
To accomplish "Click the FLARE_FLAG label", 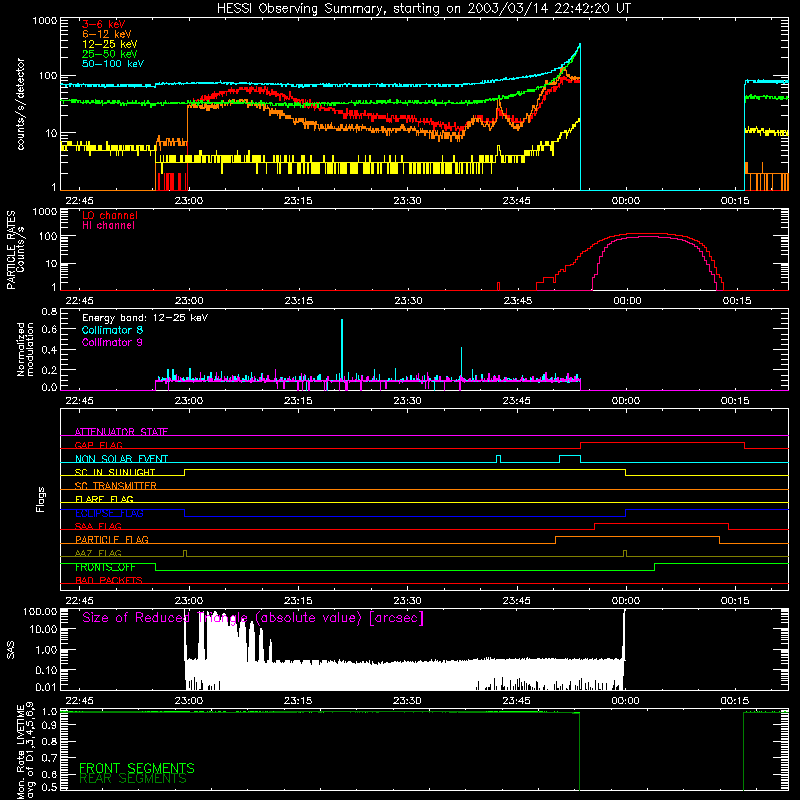I will [x=104, y=499].
